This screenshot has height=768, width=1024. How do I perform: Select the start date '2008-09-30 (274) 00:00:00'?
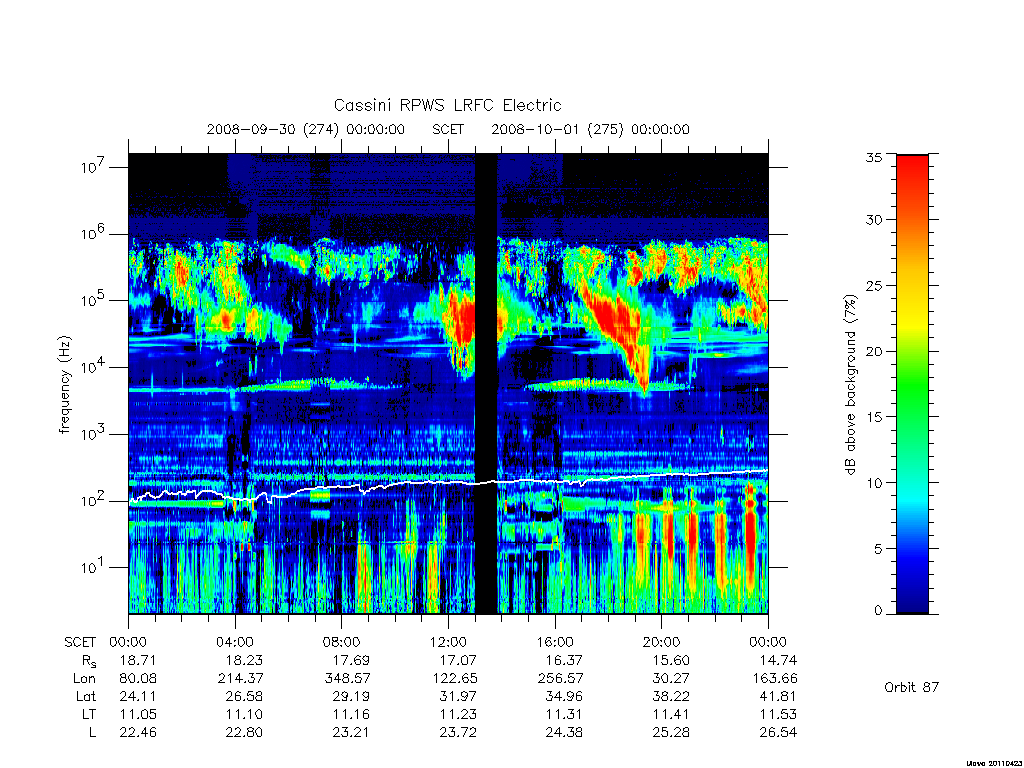(306, 129)
